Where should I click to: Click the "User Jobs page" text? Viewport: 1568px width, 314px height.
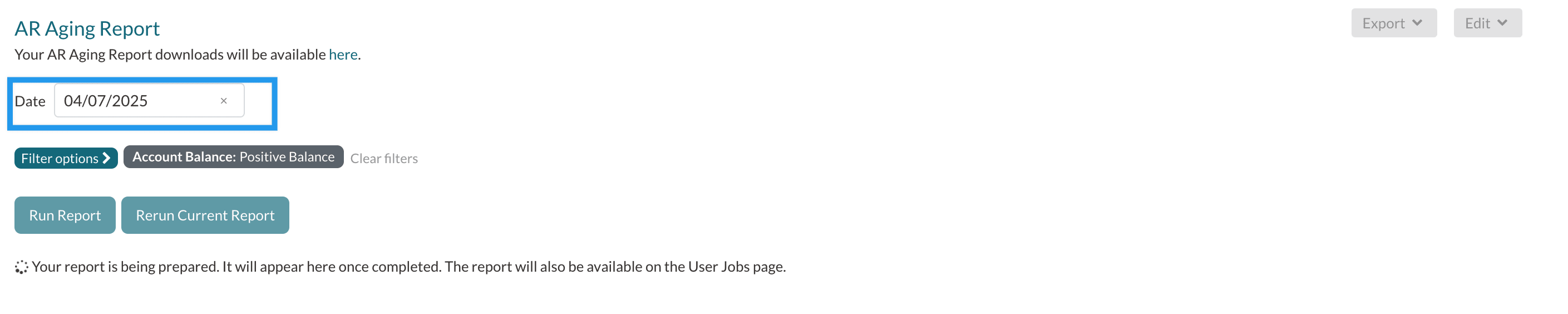(x=735, y=267)
